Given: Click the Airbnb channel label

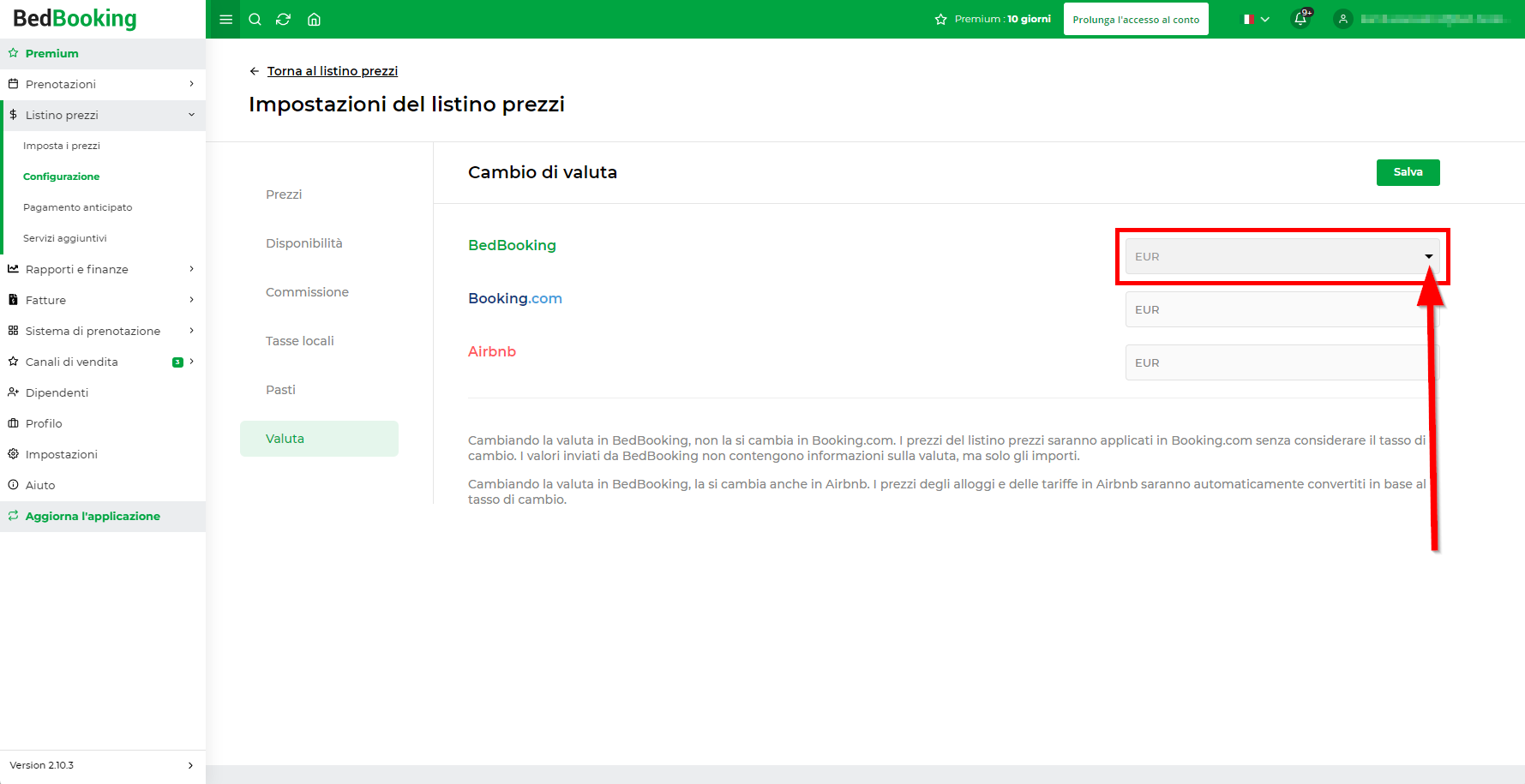Looking at the screenshot, I should click(492, 351).
